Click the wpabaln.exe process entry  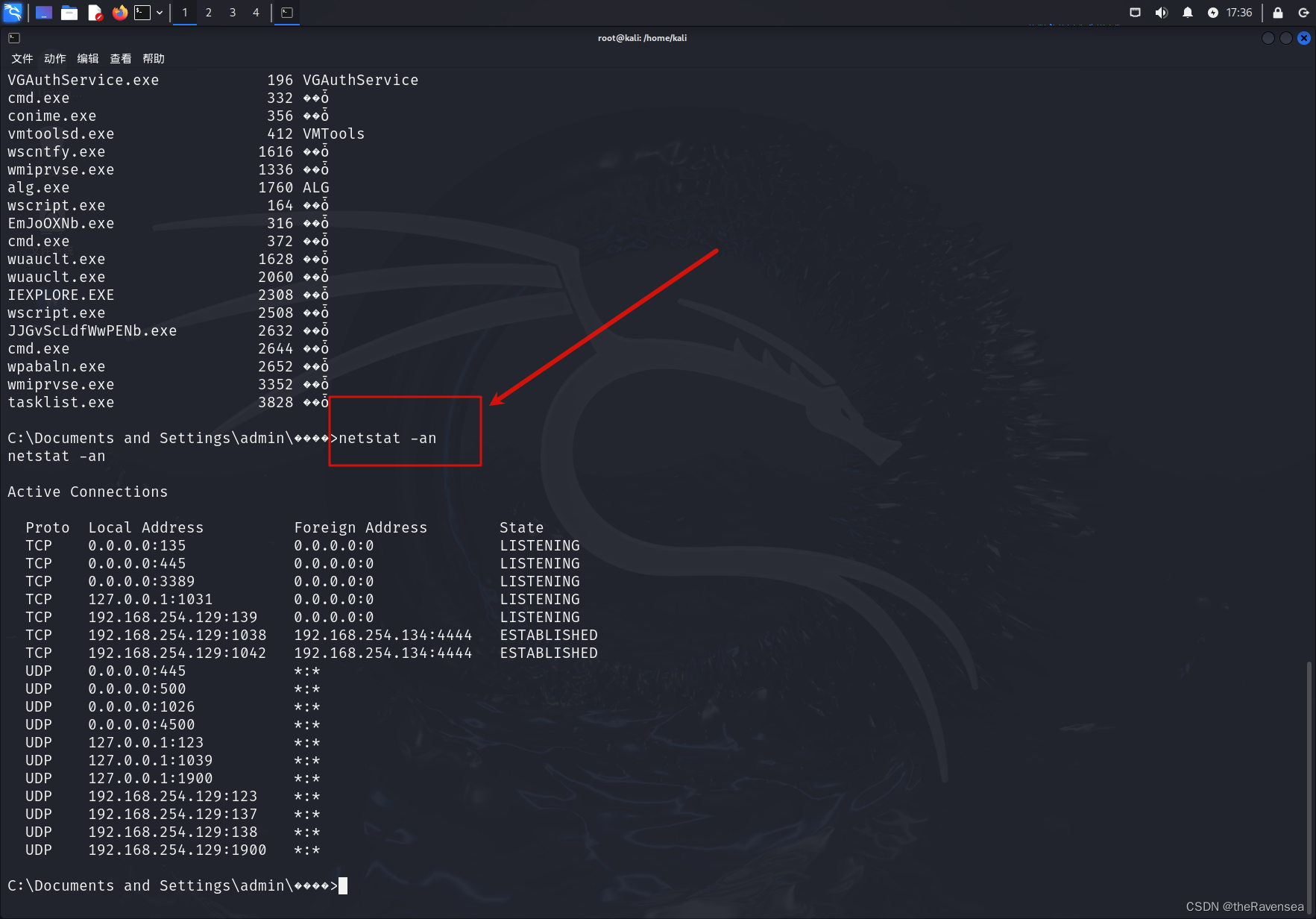coord(57,366)
